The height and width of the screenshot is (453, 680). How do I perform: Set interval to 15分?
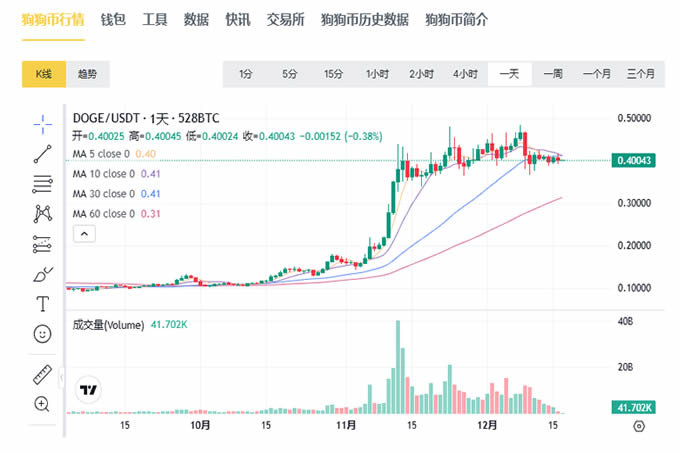pos(333,74)
